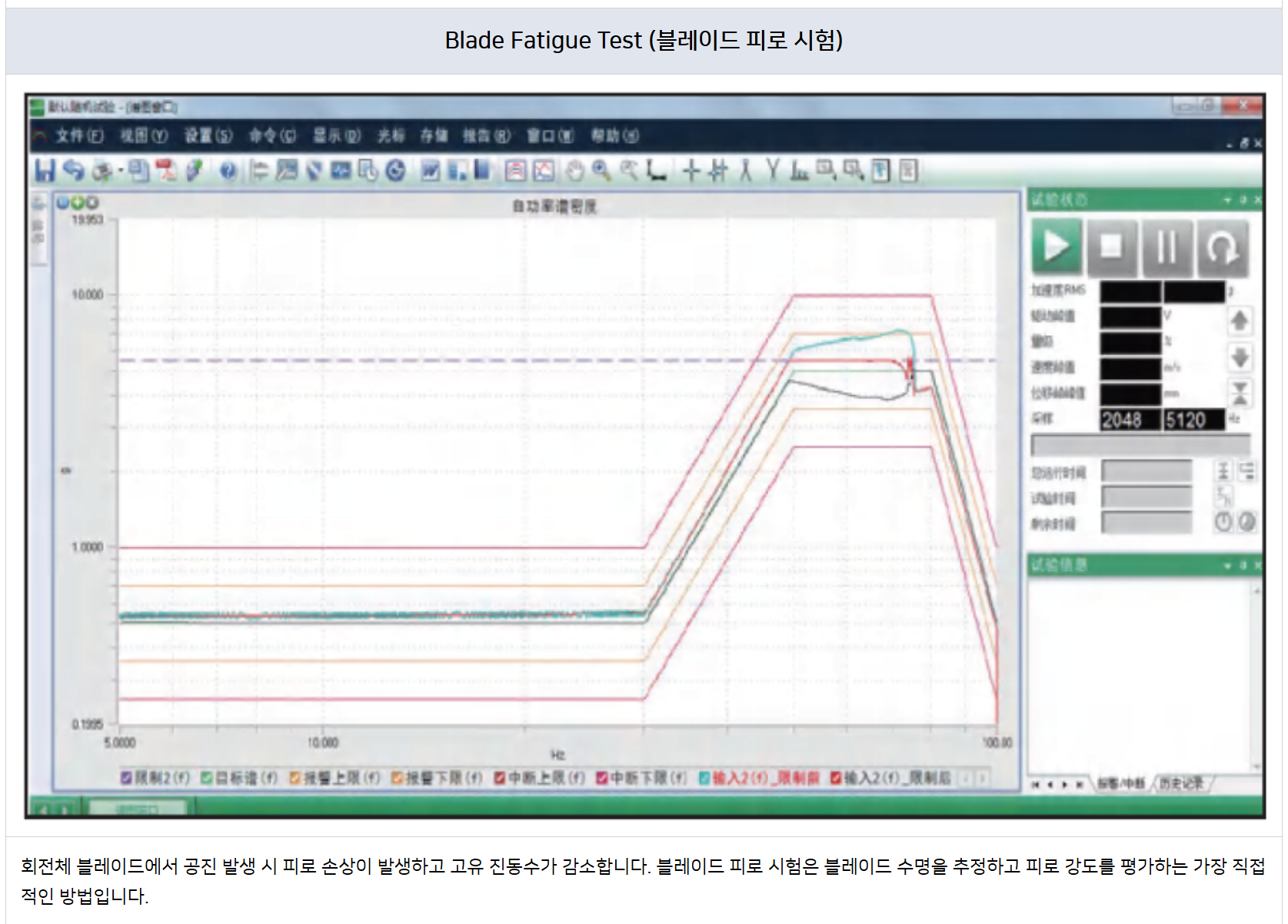The height and width of the screenshot is (924, 1288).
Task: Click the magnifier zoom in toolbar icon
Action: point(601,171)
